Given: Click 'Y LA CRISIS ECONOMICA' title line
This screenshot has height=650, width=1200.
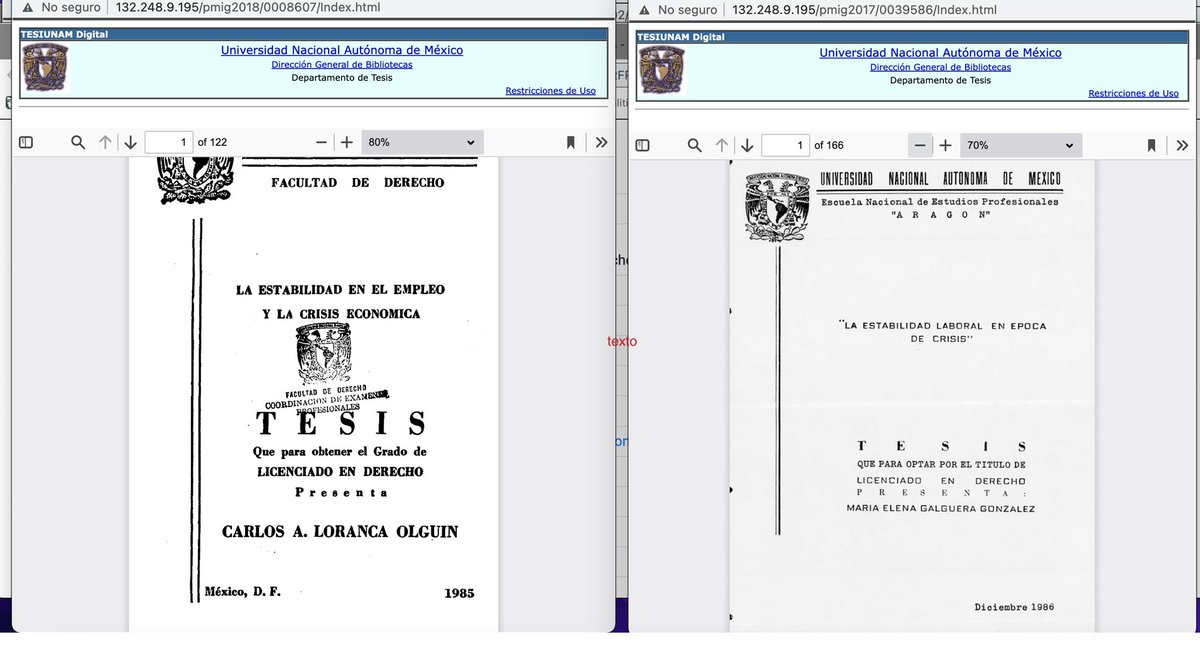Looking at the screenshot, I should pyautogui.click(x=341, y=314).
